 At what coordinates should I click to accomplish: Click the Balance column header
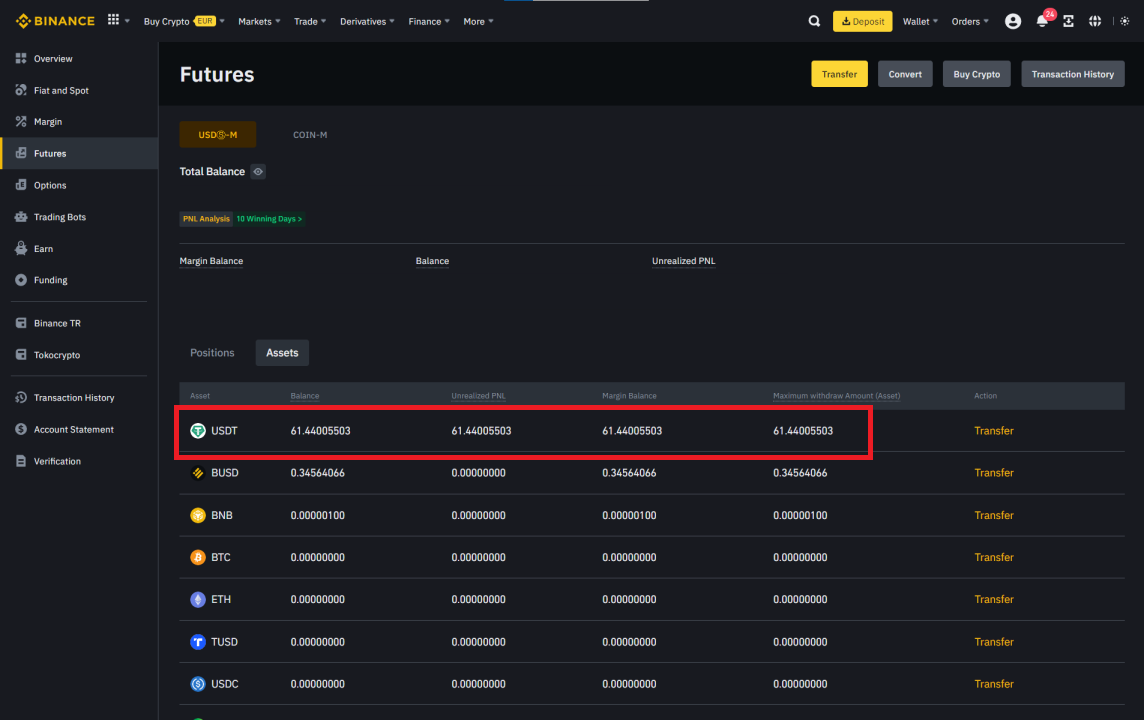[305, 396]
